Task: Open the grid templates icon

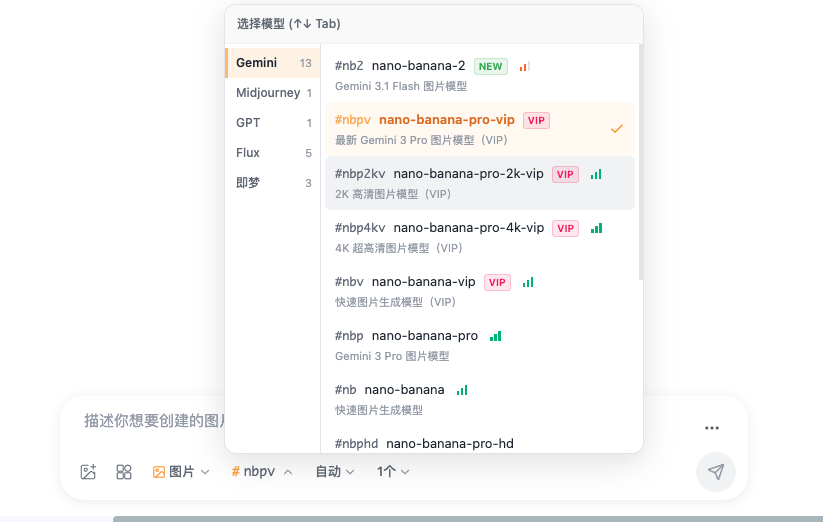Action: (124, 472)
